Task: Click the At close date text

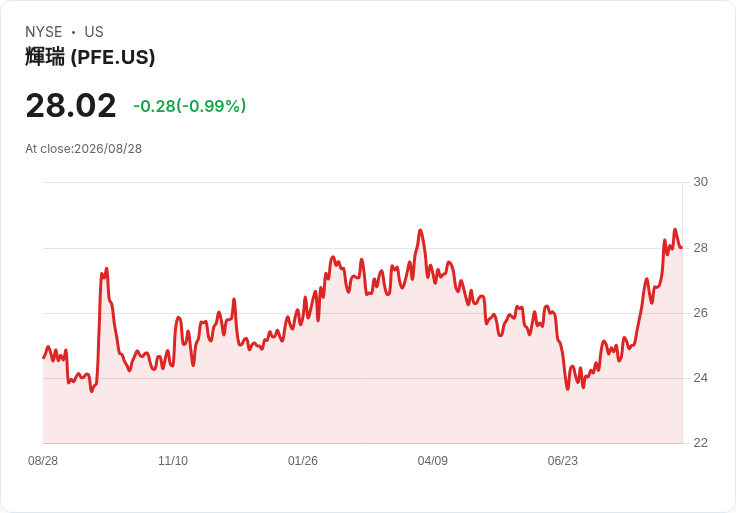Action: pyautogui.click(x=84, y=149)
